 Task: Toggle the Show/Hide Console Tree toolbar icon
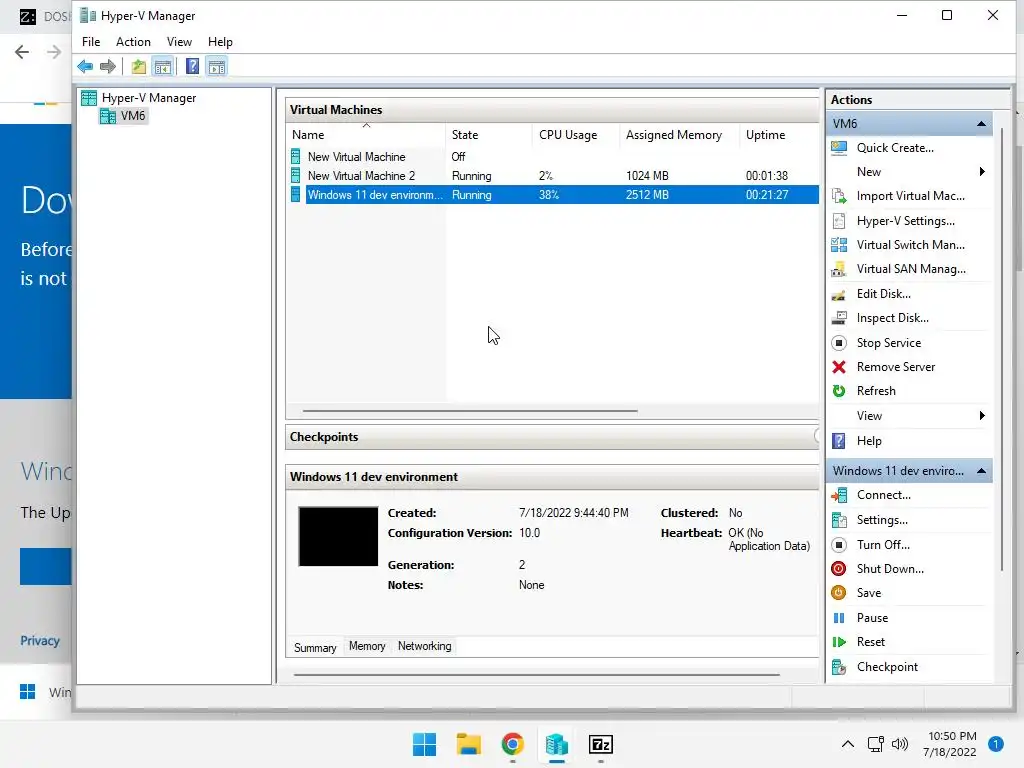163,66
